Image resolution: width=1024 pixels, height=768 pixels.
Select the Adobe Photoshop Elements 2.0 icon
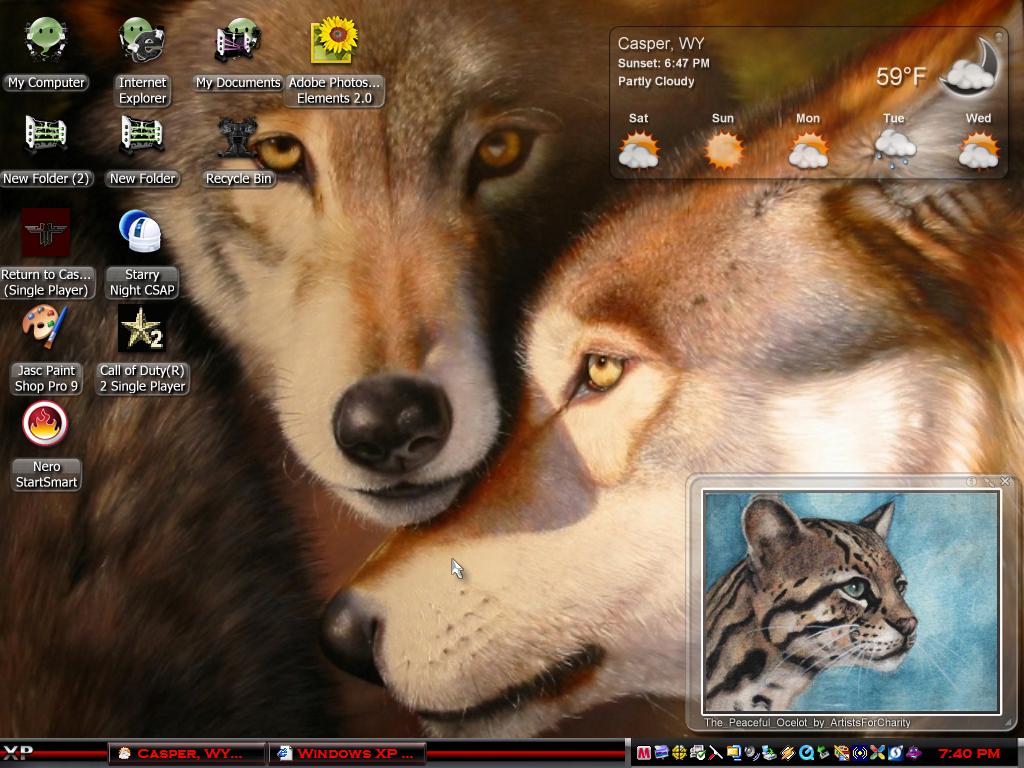334,61
